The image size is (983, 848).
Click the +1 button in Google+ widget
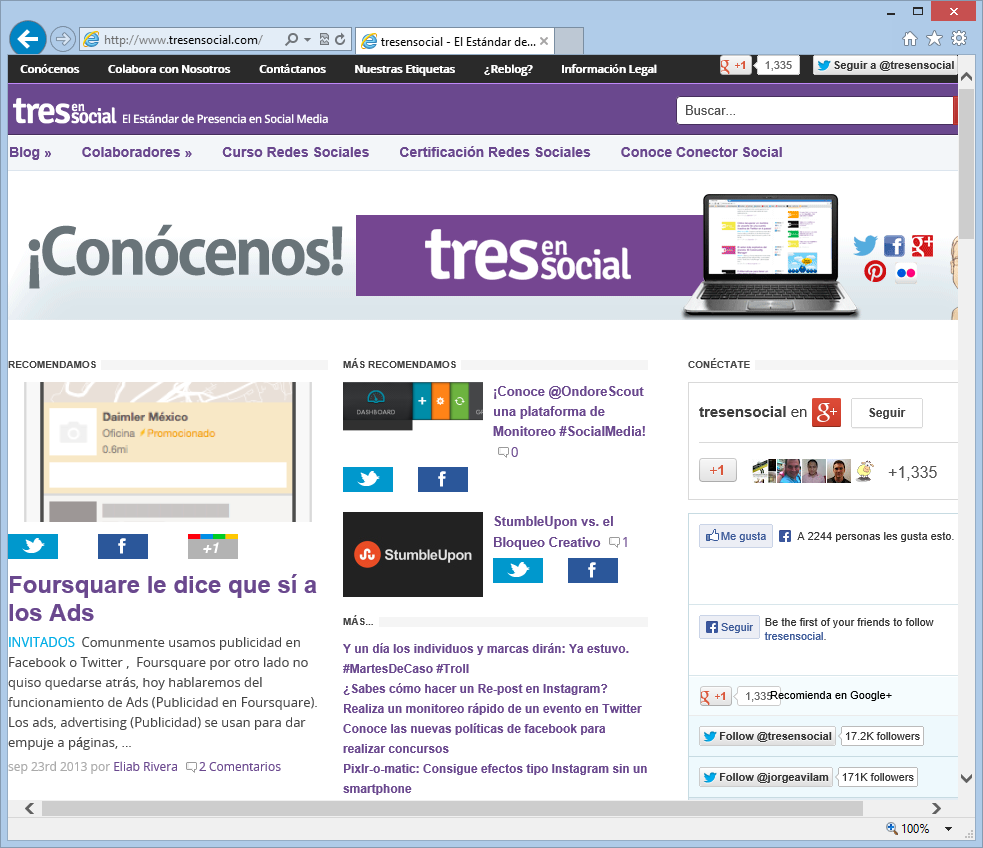click(x=717, y=470)
